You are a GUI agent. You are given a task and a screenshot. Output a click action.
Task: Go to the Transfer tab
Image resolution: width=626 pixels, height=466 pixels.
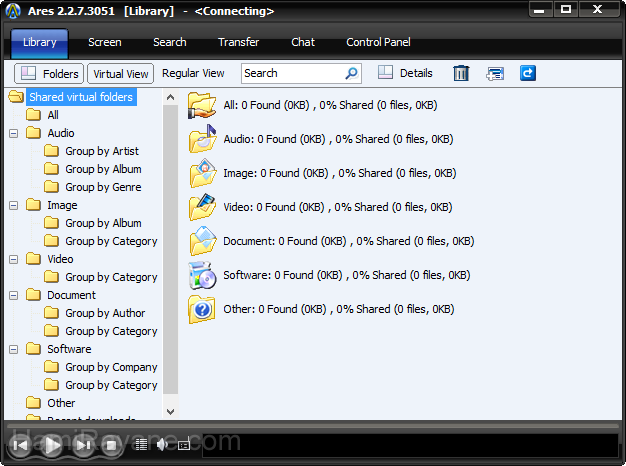pyautogui.click(x=238, y=42)
